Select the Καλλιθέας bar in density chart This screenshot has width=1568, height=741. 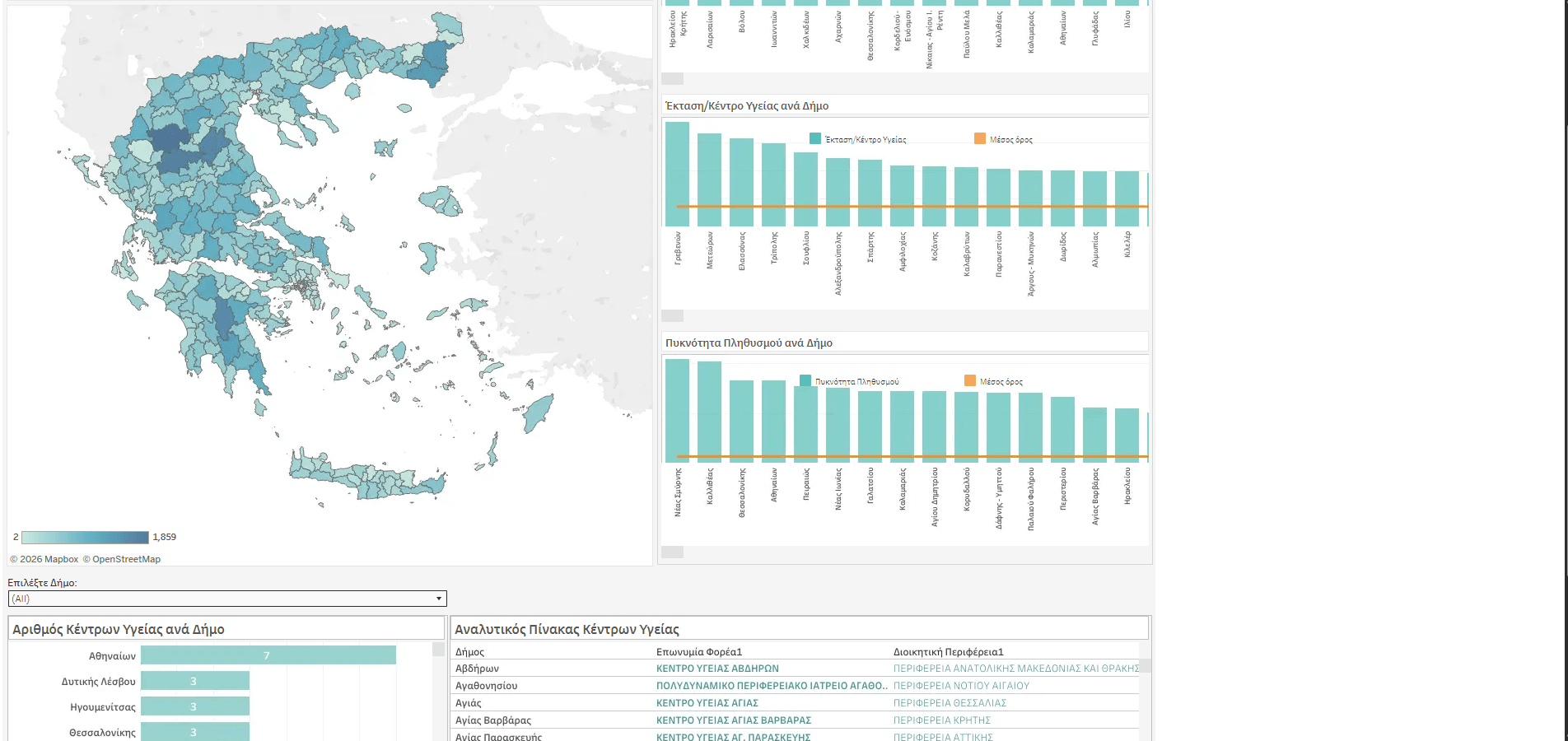pyautogui.click(x=709, y=412)
